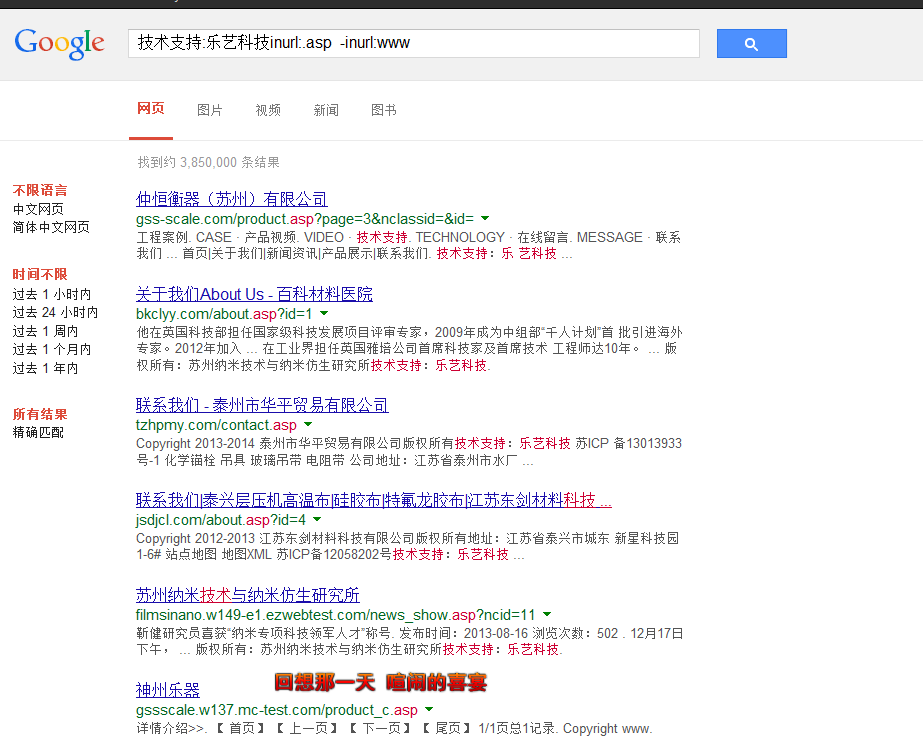923x738 pixels.
Task: Expand dropdown arrow next to gss-scale.com URL
Action: (485, 218)
